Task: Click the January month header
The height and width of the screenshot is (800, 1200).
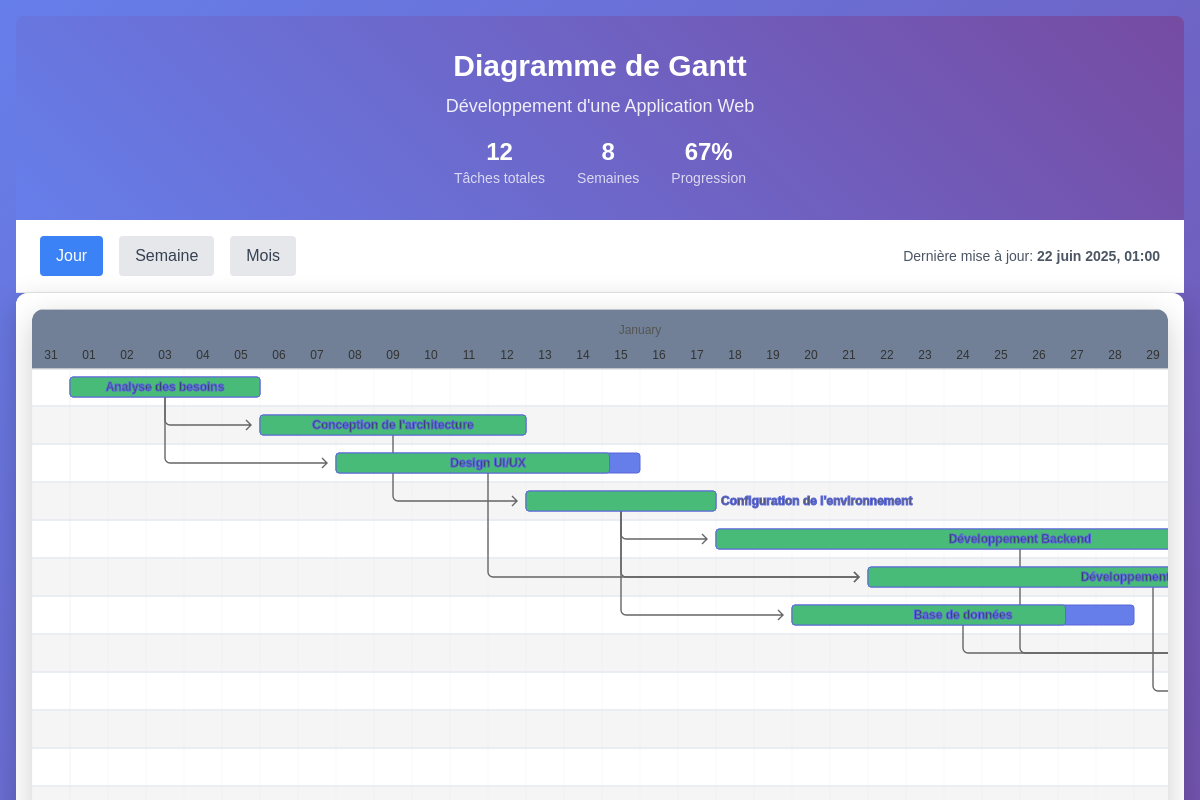Action: [640, 330]
